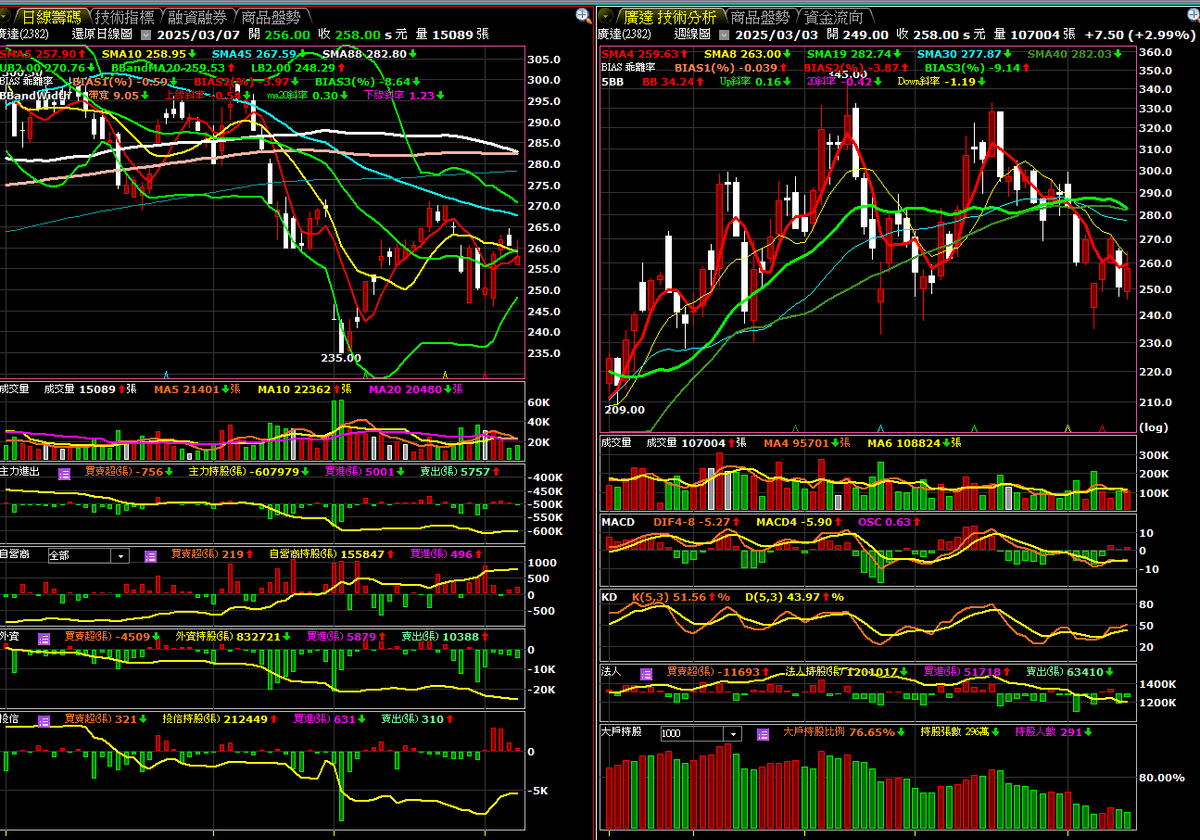Open the right panel's 商品盤勢 tab
This screenshot has height=840, width=1200.
761,17
